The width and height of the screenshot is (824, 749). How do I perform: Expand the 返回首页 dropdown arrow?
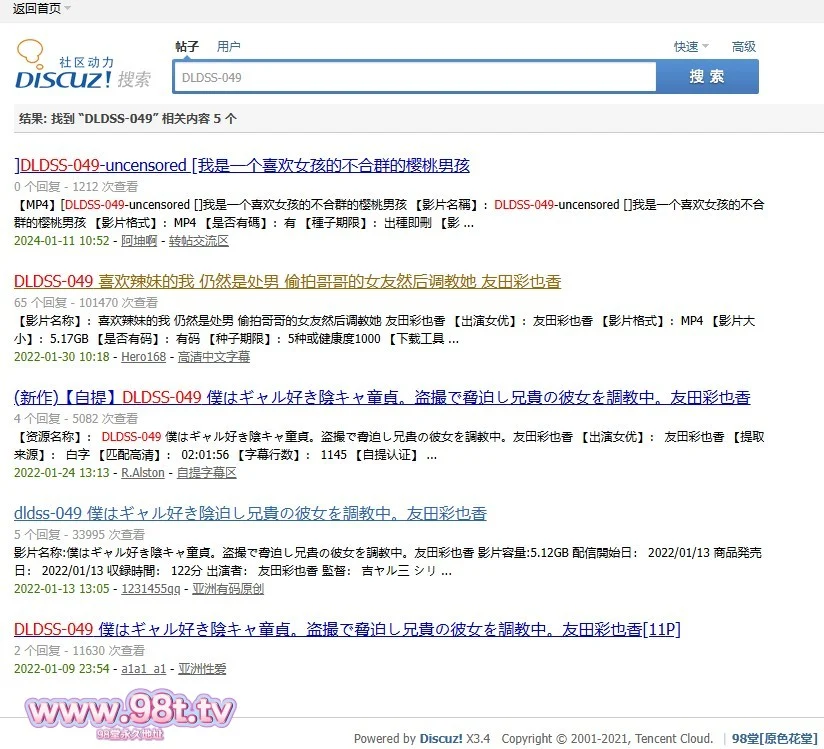click(67, 9)
